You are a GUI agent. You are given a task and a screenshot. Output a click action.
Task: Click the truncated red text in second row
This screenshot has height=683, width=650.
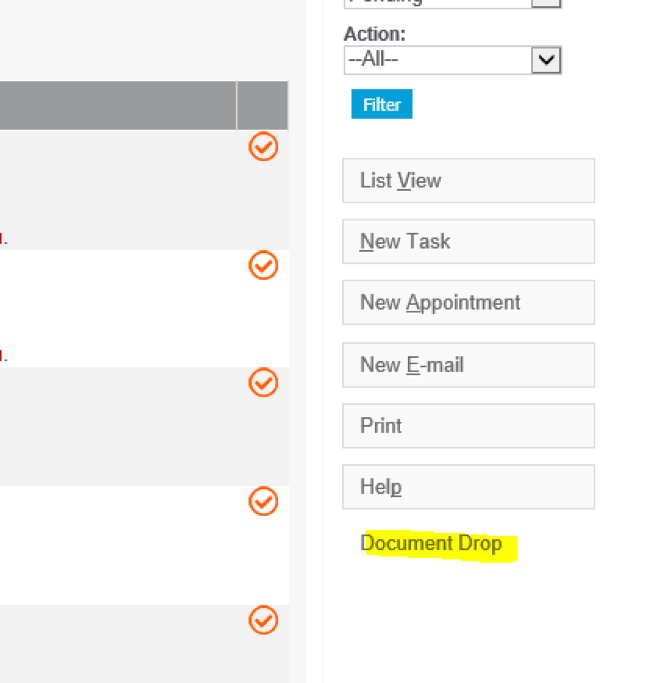click(x=3, y=356)
